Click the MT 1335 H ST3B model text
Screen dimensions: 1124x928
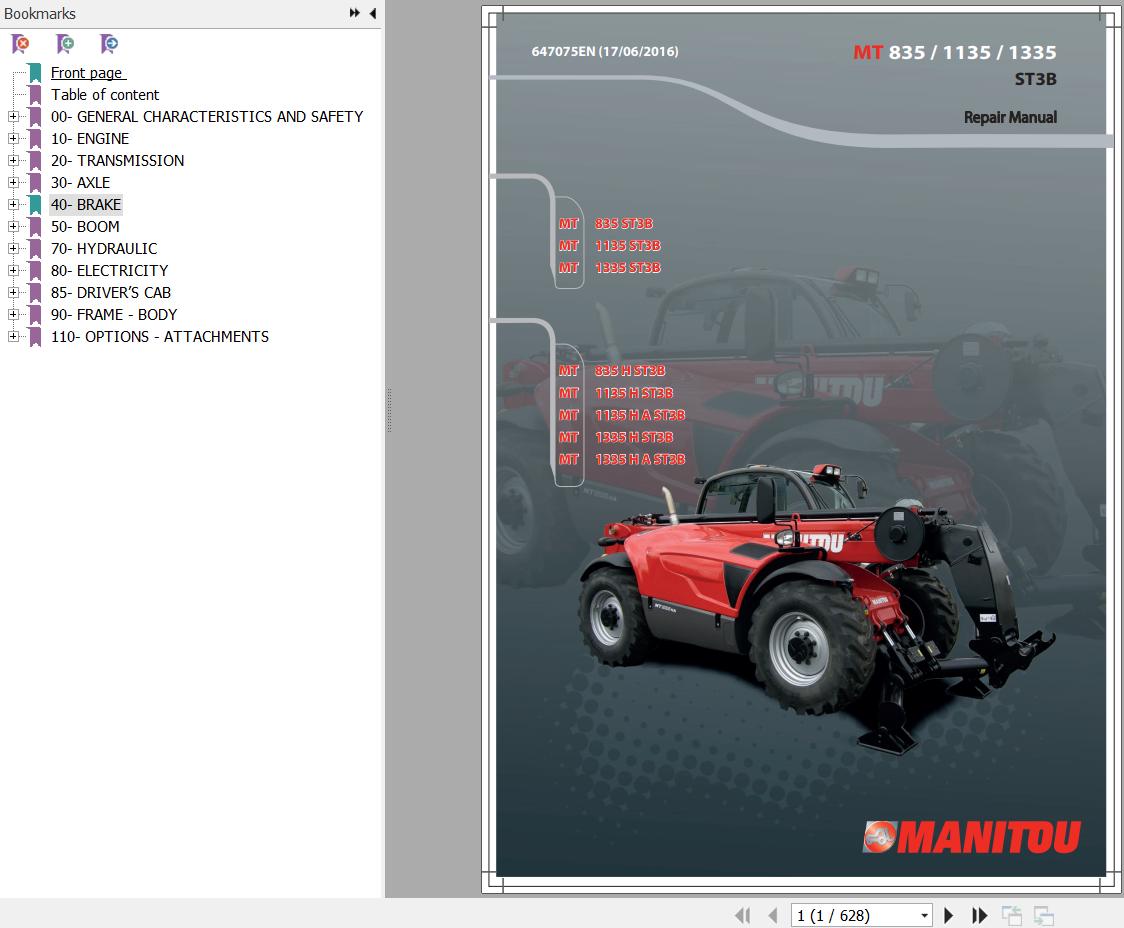[x=616, y=437]
